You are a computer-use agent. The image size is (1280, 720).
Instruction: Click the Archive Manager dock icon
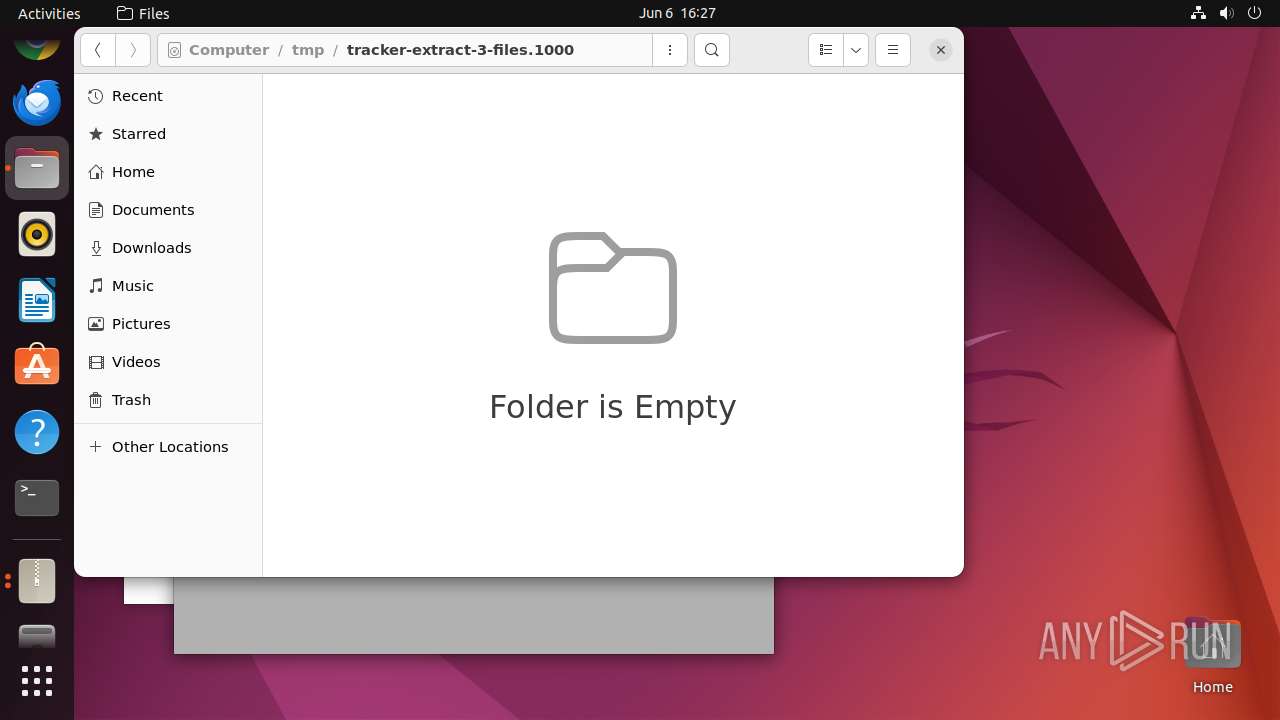coord(37,580)
